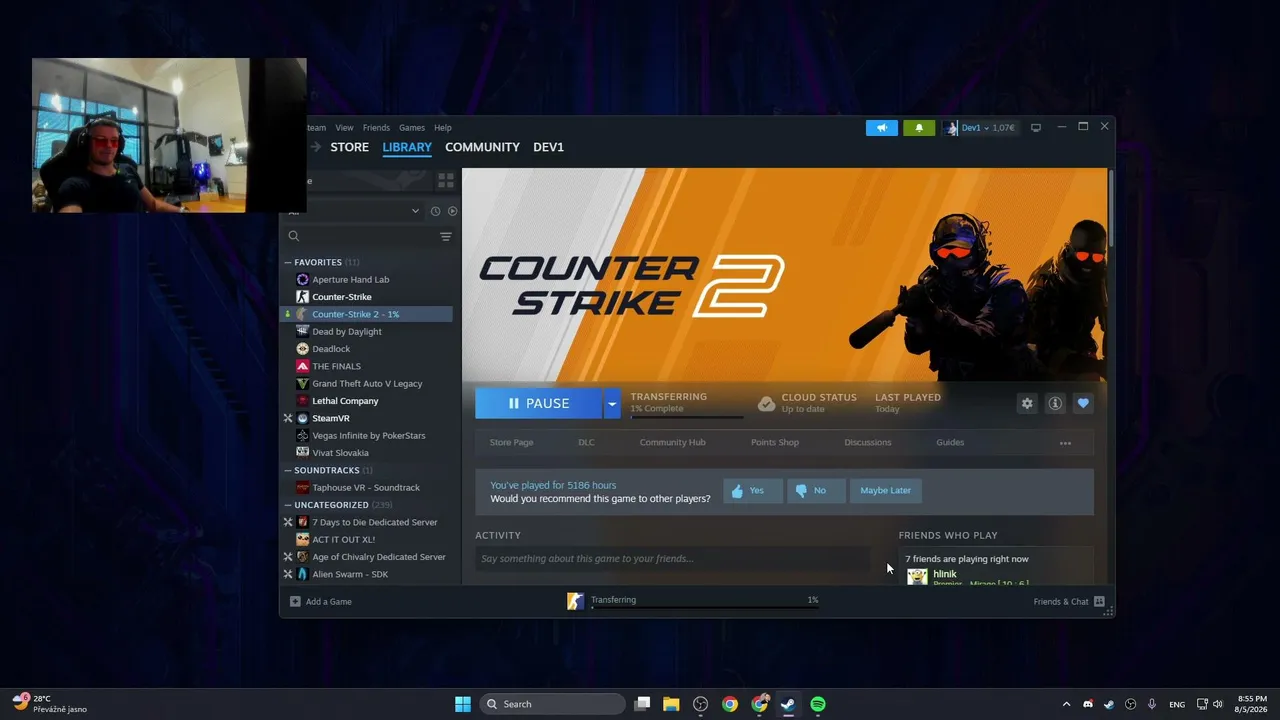Open the Help menu
The width and height of the screenshot is (1280, 720).
coord(443,128)
